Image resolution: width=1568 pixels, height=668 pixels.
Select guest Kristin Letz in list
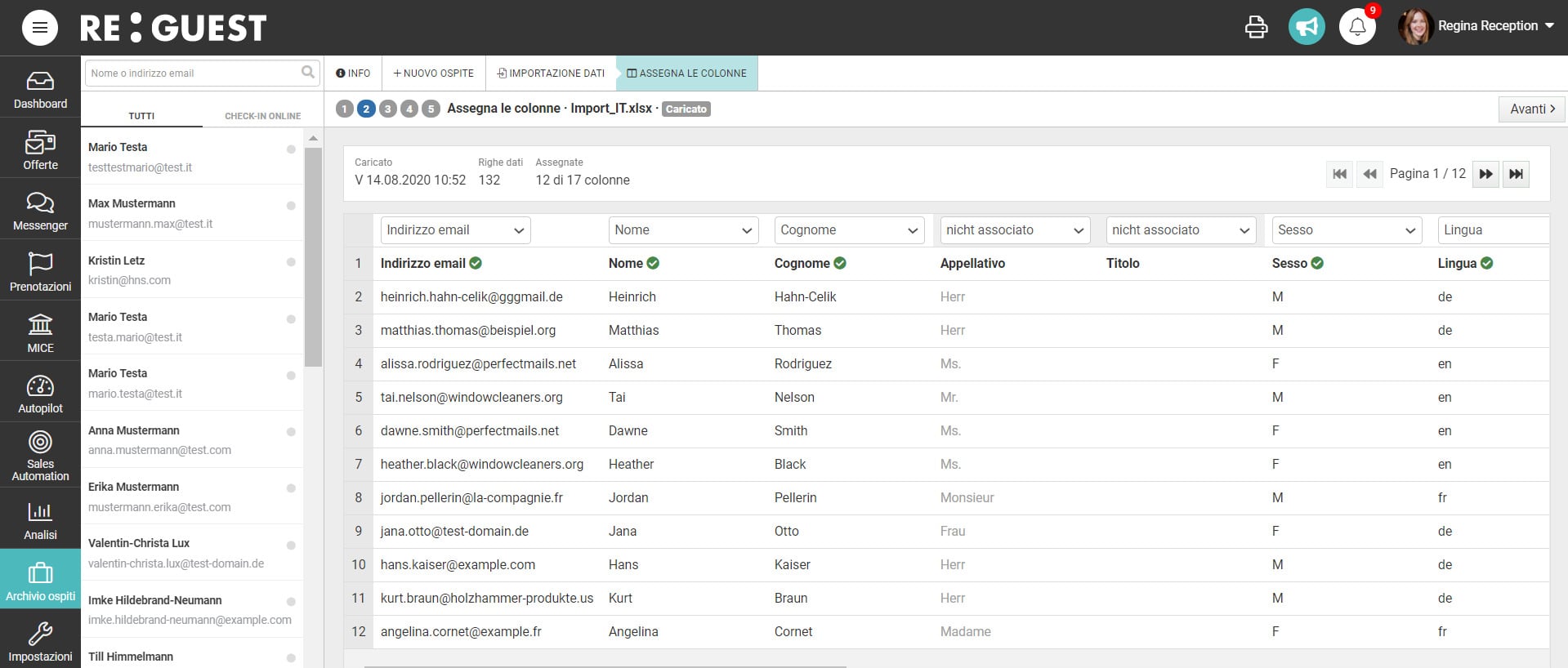[x=192, y=269]
